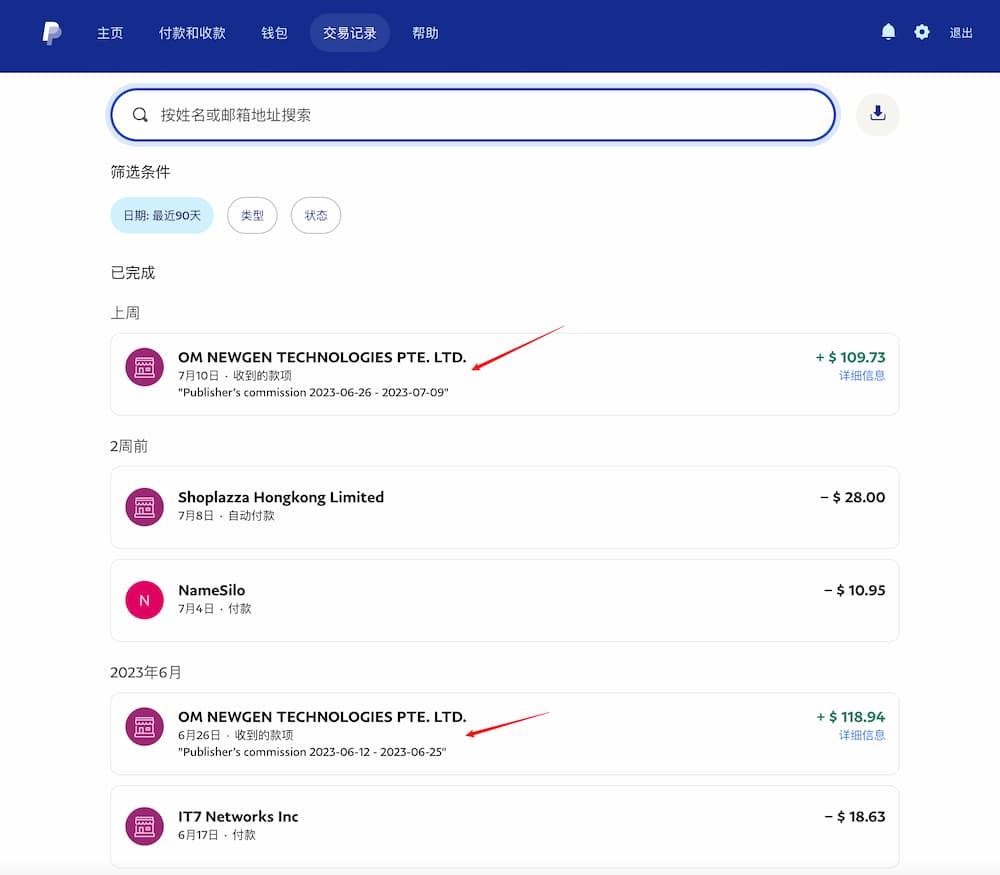This screenshot has height=875, width=1000.
Task: Open the 类型 filter dropdown
Action: click(252, 215)
